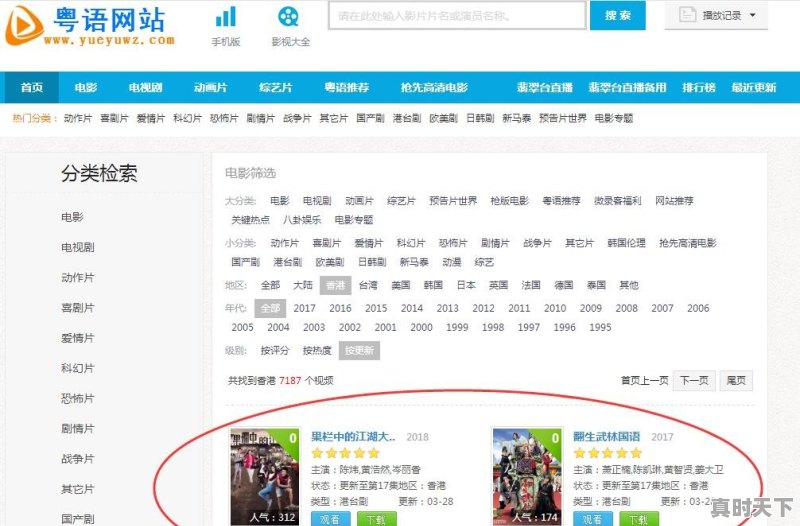This screenshot has width=800, height=526.
Task: Open the 翻生武林国语 title link
Action: tap(607, 437)
